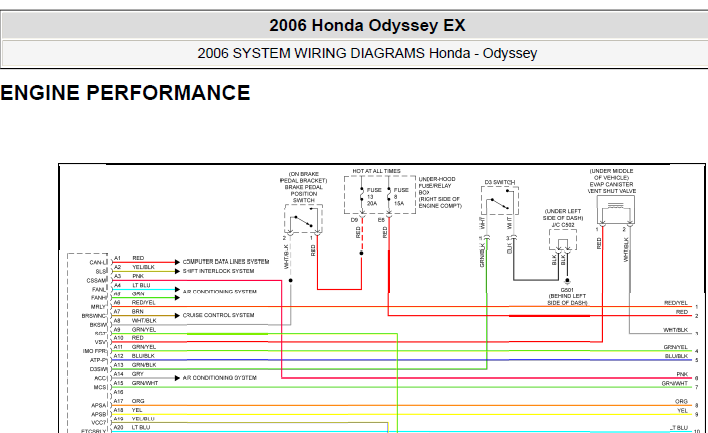708x433 pixels.
Task: Click the A3 PNK pin label
Action: tap(129, 276)
